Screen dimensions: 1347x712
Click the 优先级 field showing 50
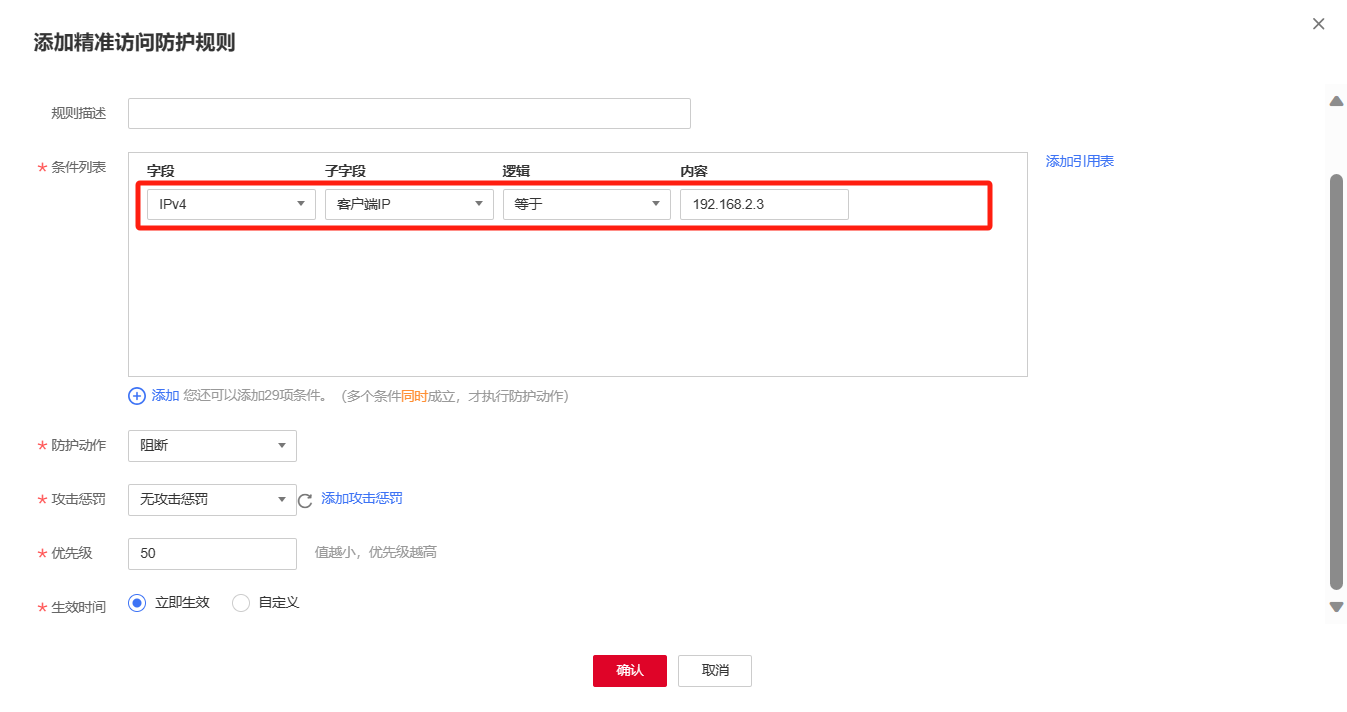point(212,553)
